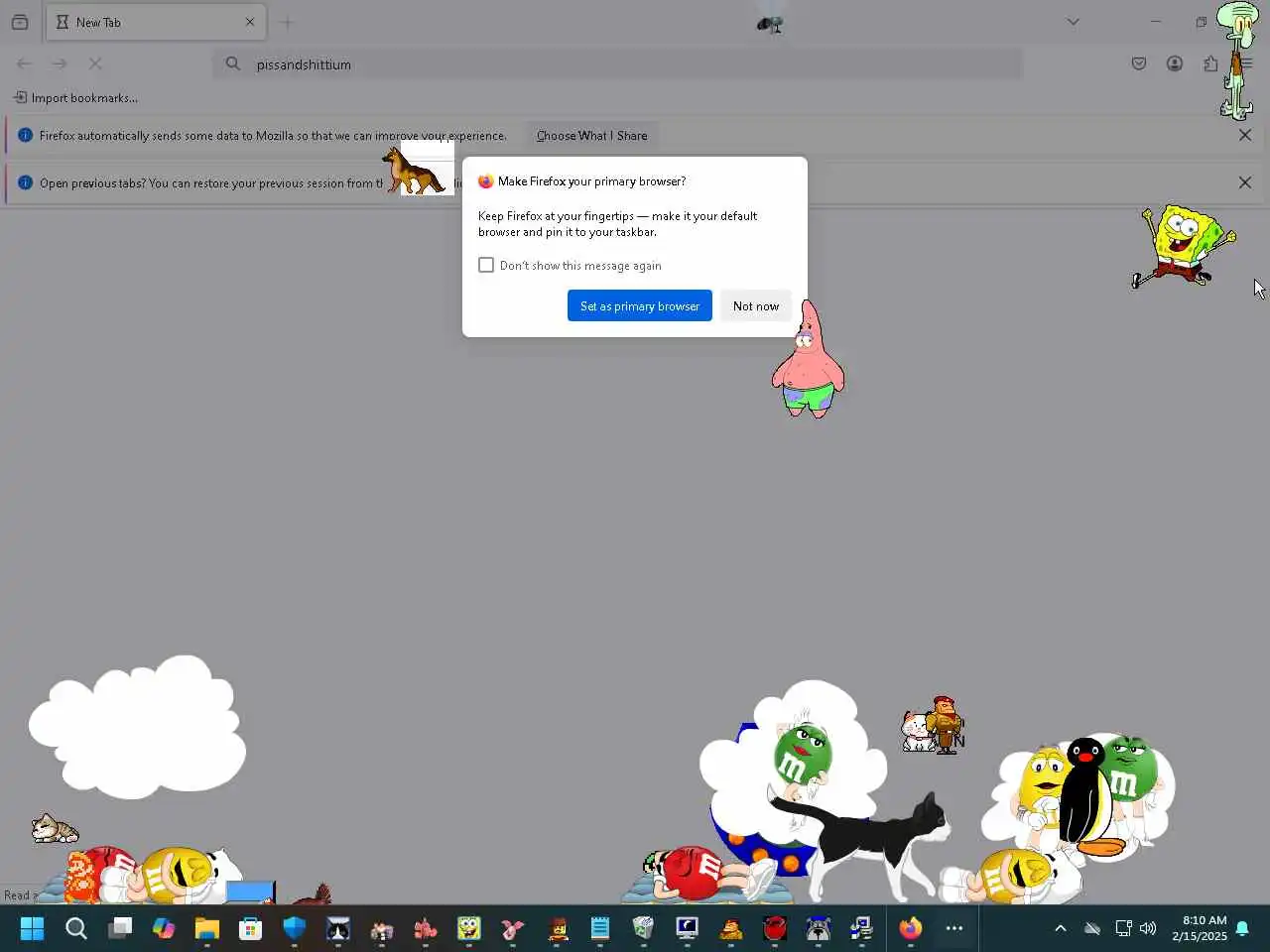Open the clock showing 8:10 AM
Screen dimensions: 1270x952
pos(1199,928)
